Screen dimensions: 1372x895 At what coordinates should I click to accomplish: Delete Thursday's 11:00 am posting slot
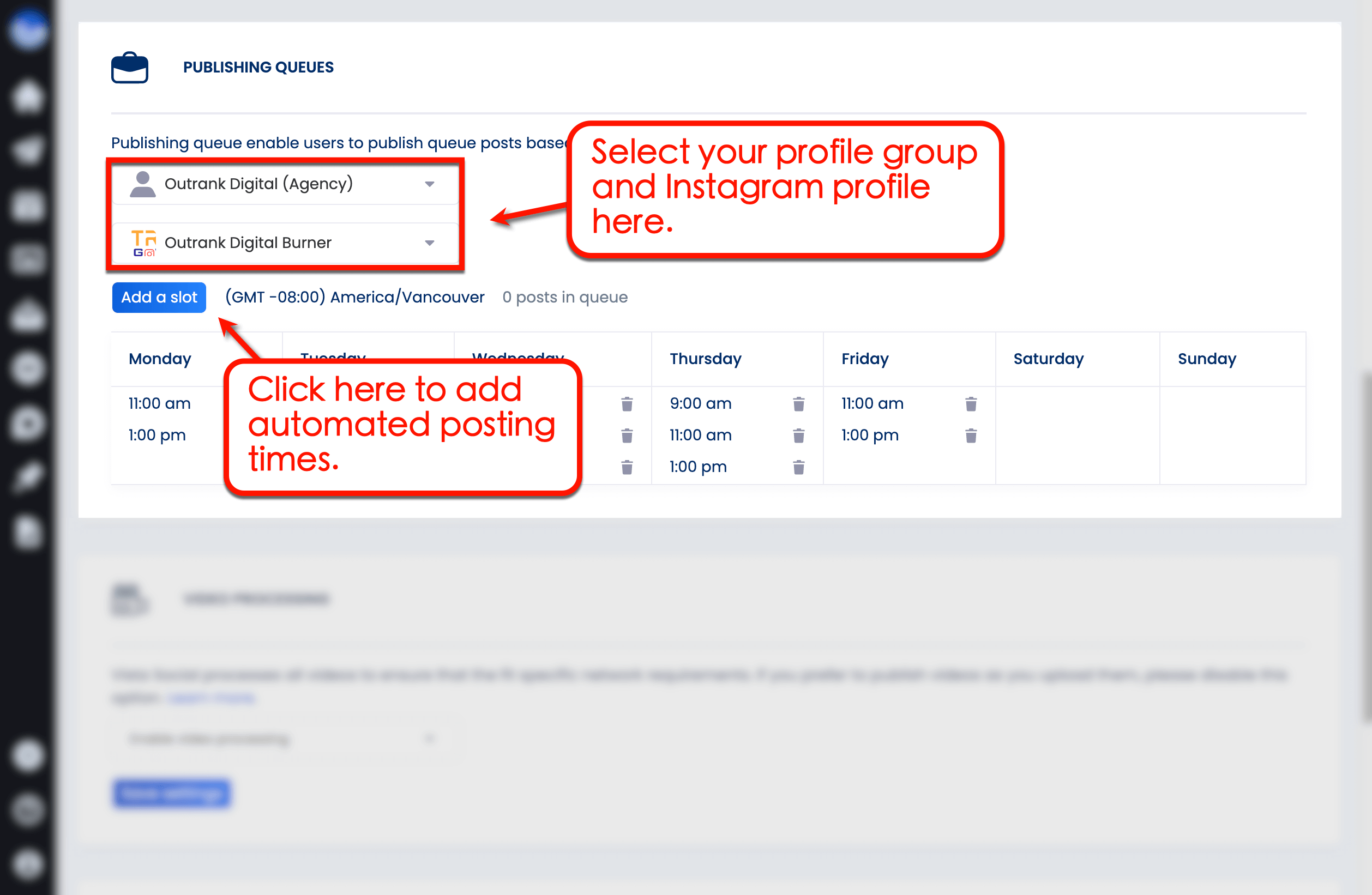799,436
